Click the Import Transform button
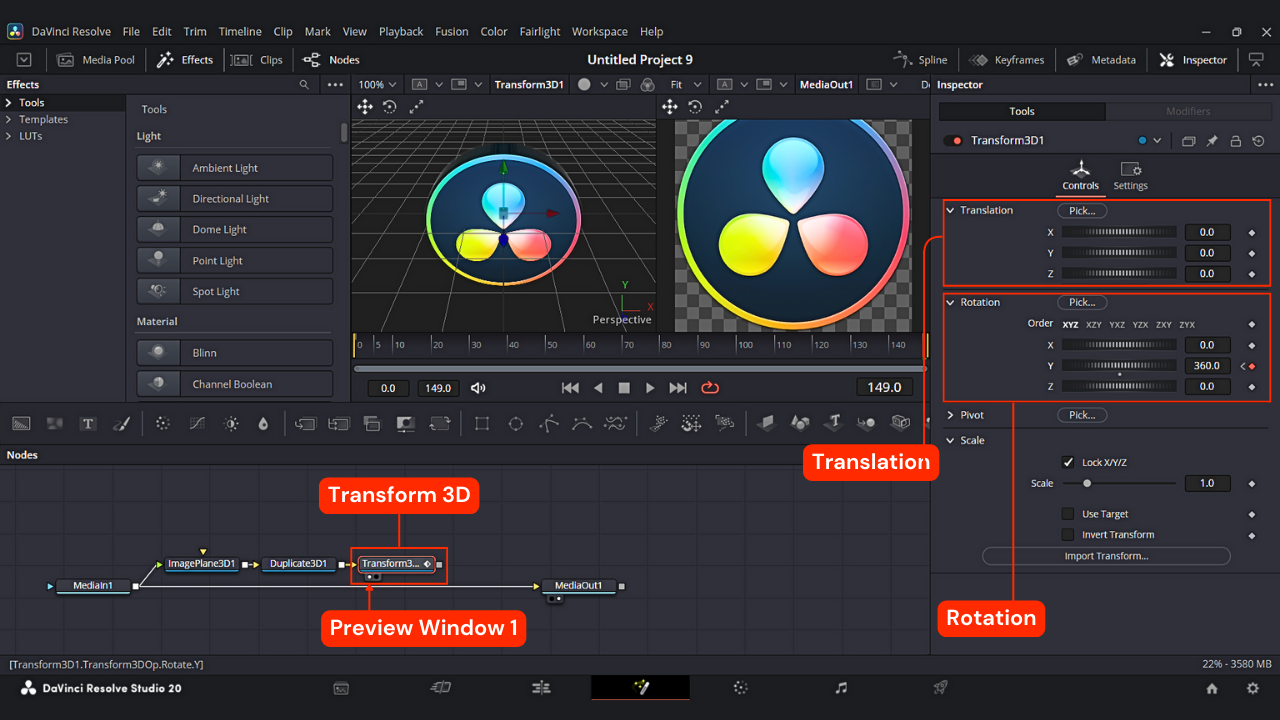Viewport: 1280px width, 720px height. click(1106, 556)
